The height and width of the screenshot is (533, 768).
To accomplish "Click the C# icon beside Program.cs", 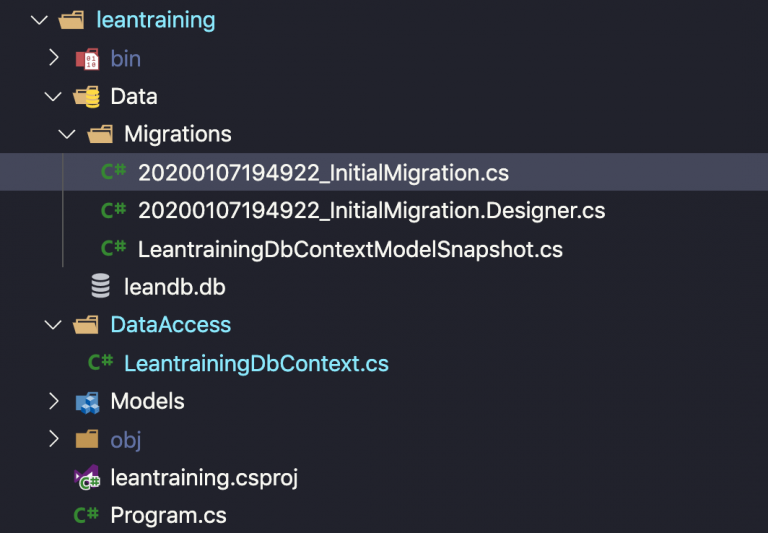I will 87,516.
